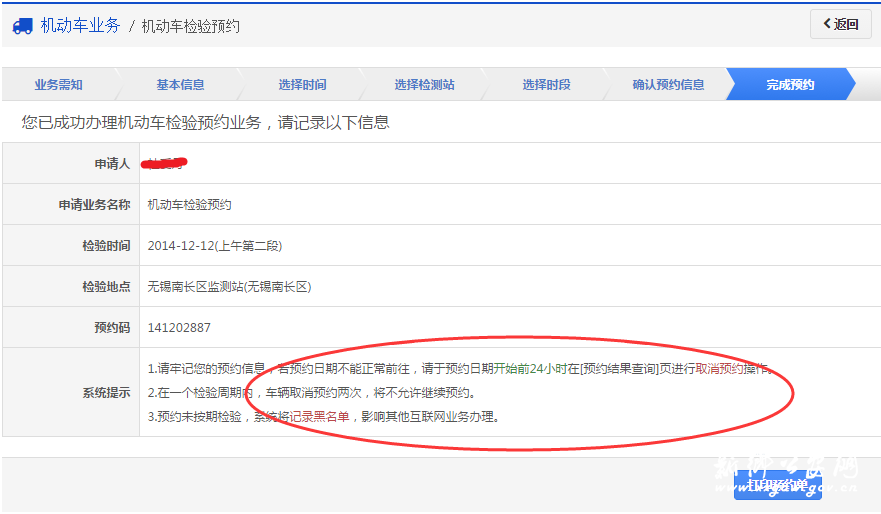Click the 取消预约 red text

(719, 369)
